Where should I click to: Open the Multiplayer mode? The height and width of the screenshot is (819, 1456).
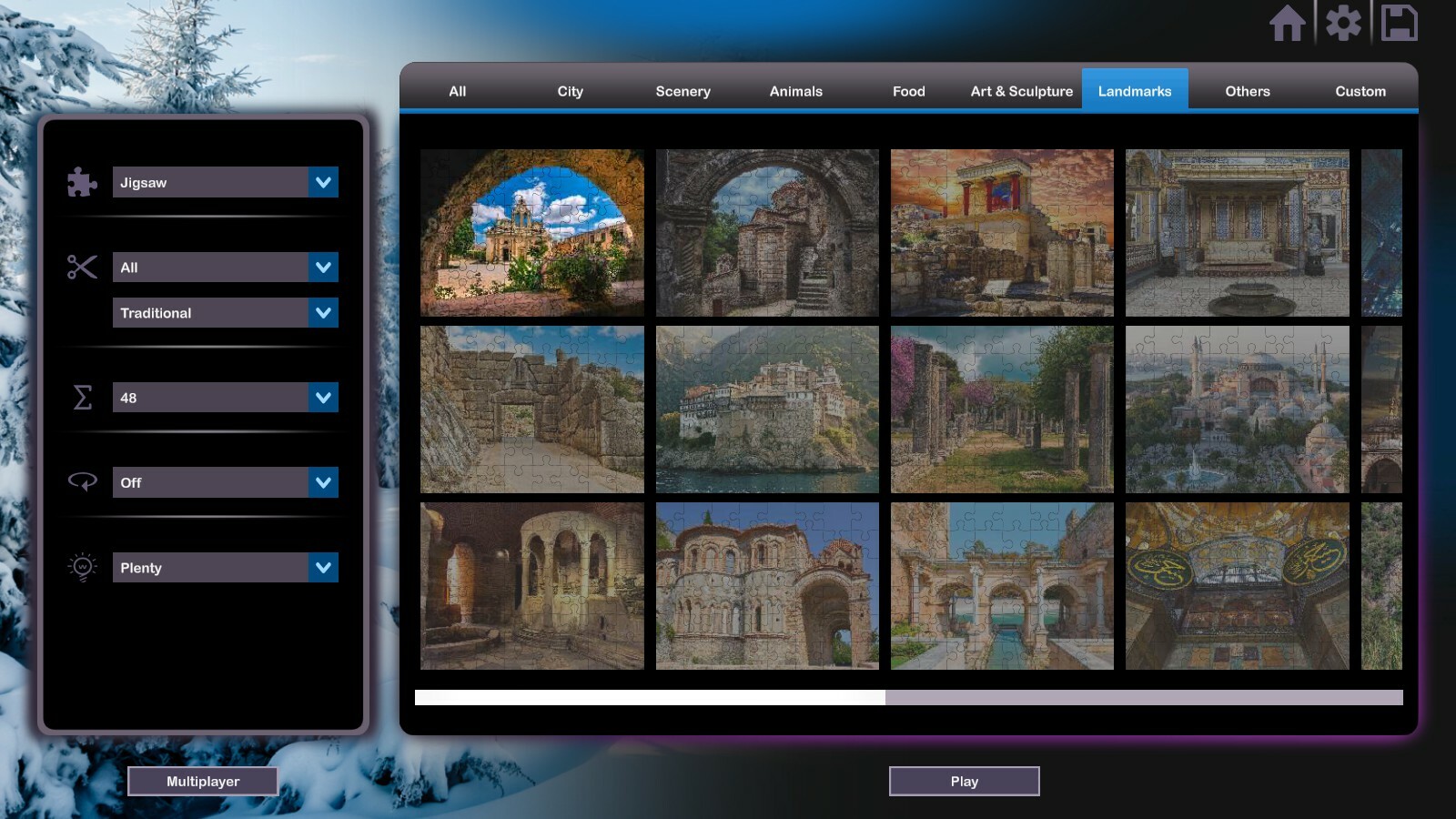pos(203,781)
